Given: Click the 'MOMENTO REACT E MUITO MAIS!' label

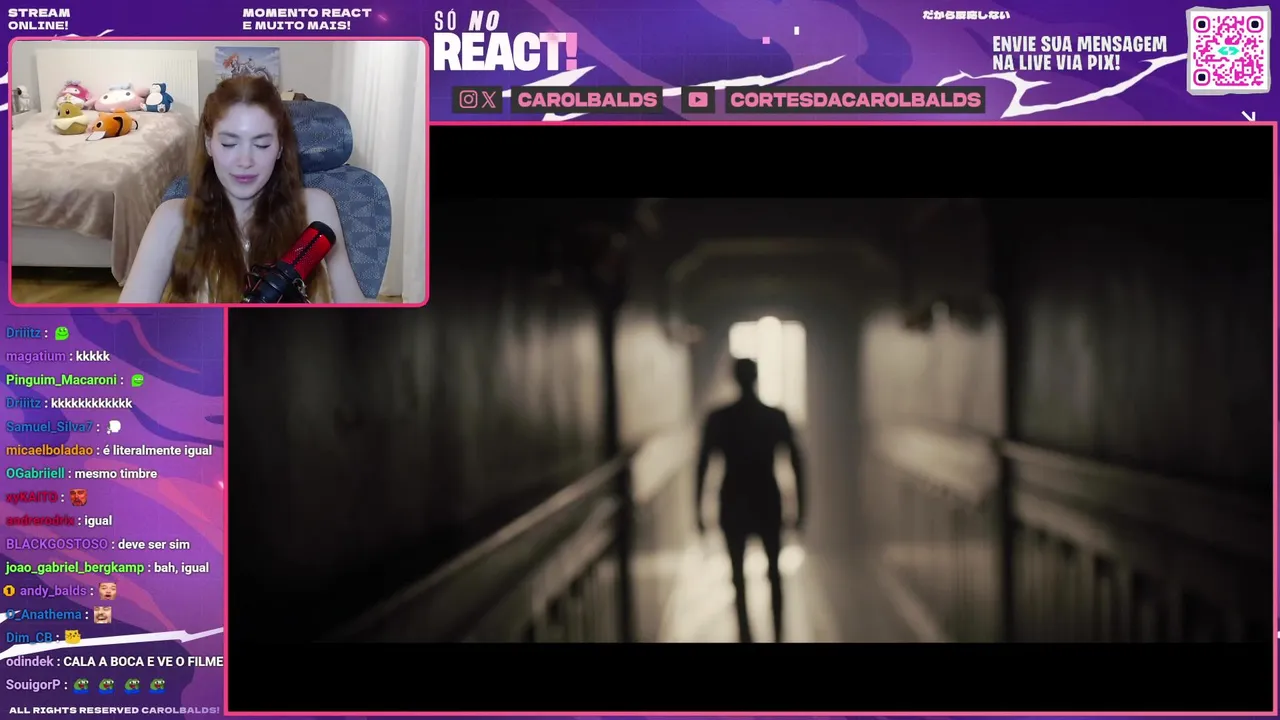Looking at the screenshot, I should tap(307, 19).
